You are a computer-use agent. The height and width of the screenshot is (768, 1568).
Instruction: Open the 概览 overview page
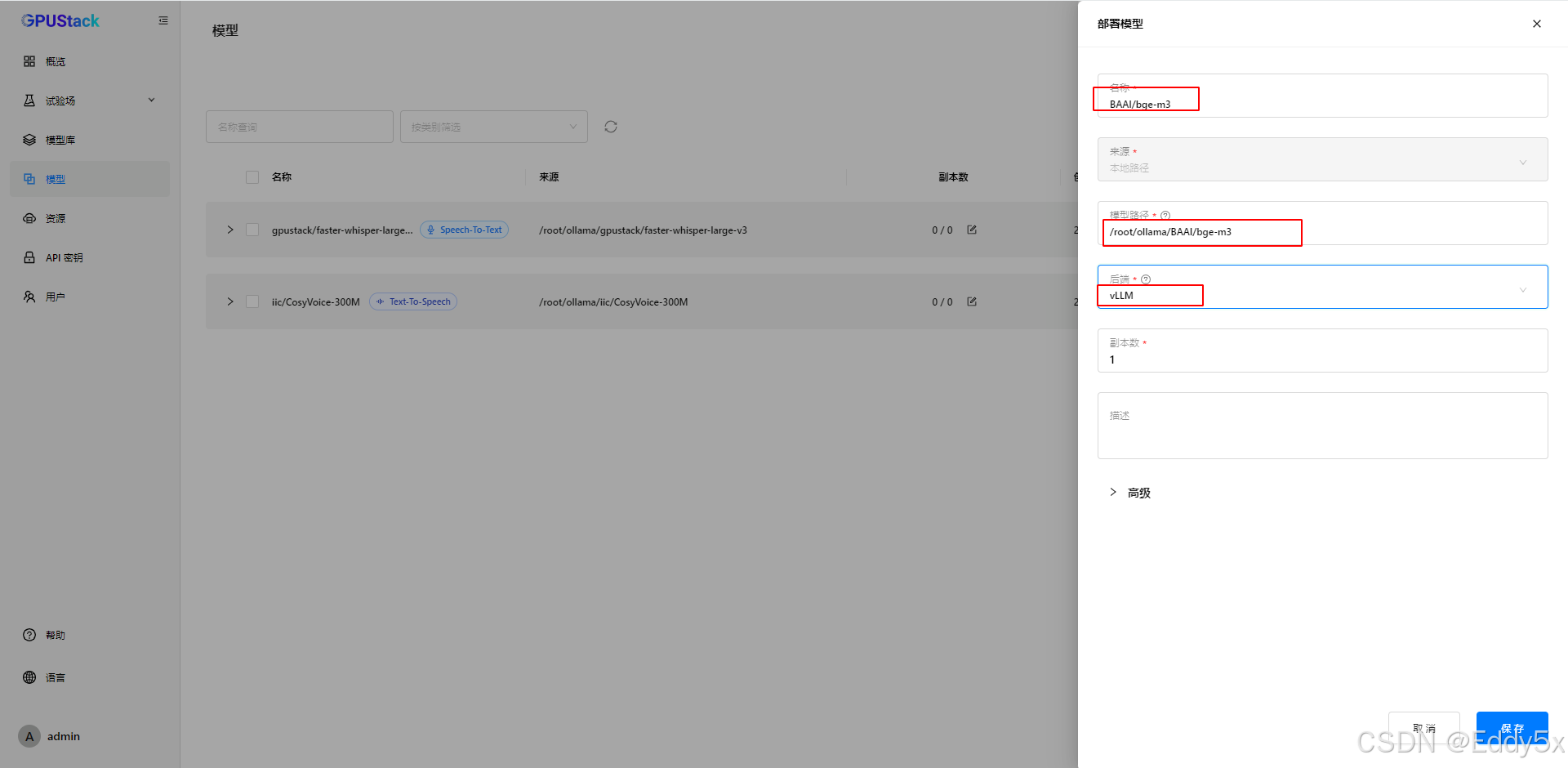click(90, 61)
